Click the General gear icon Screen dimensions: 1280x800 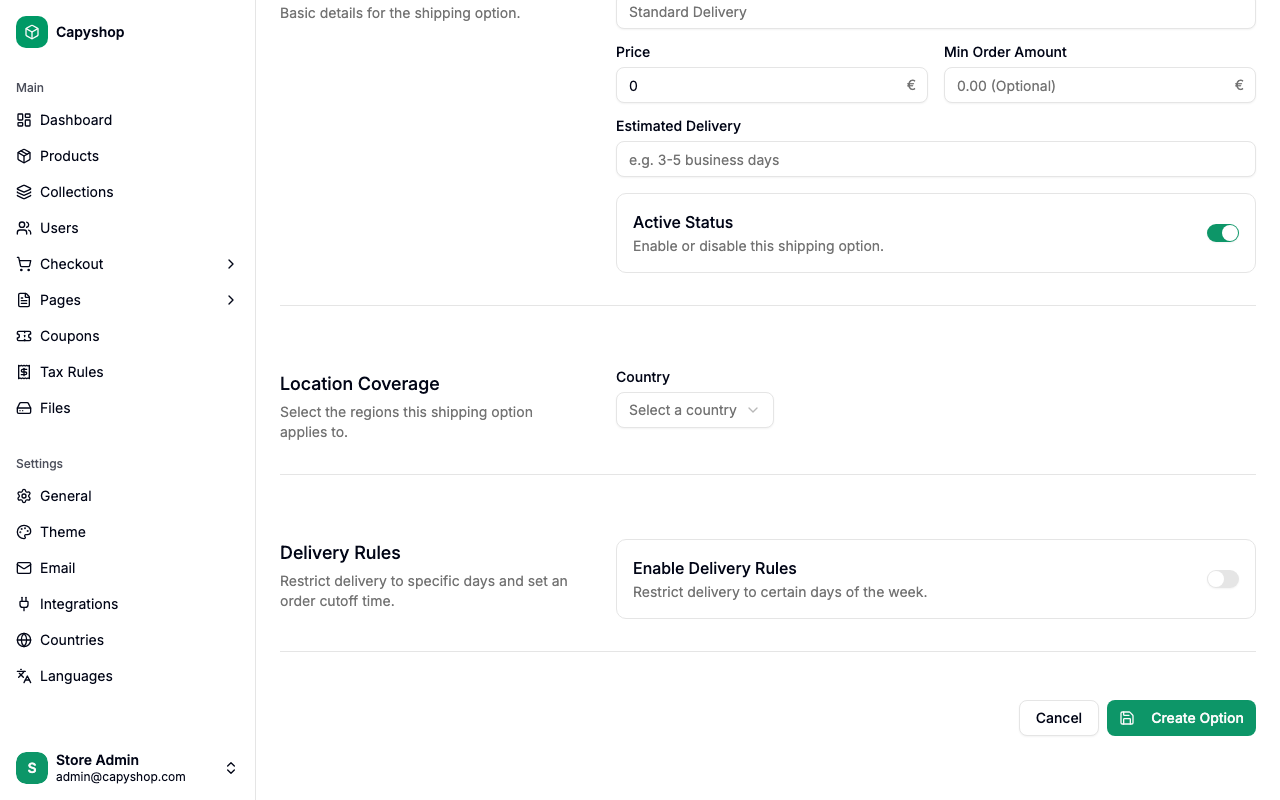coord(24,496)
